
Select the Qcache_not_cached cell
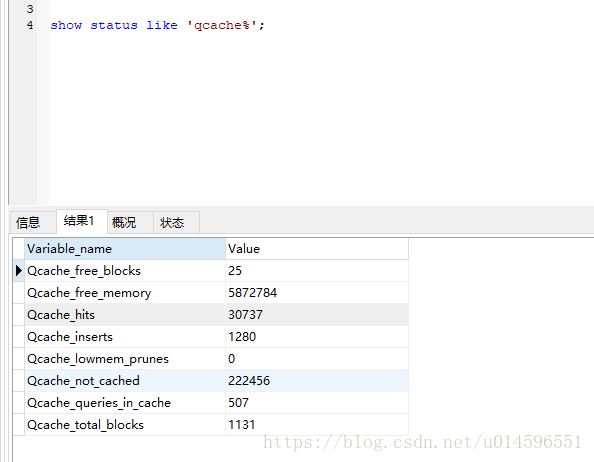[125, 381]
